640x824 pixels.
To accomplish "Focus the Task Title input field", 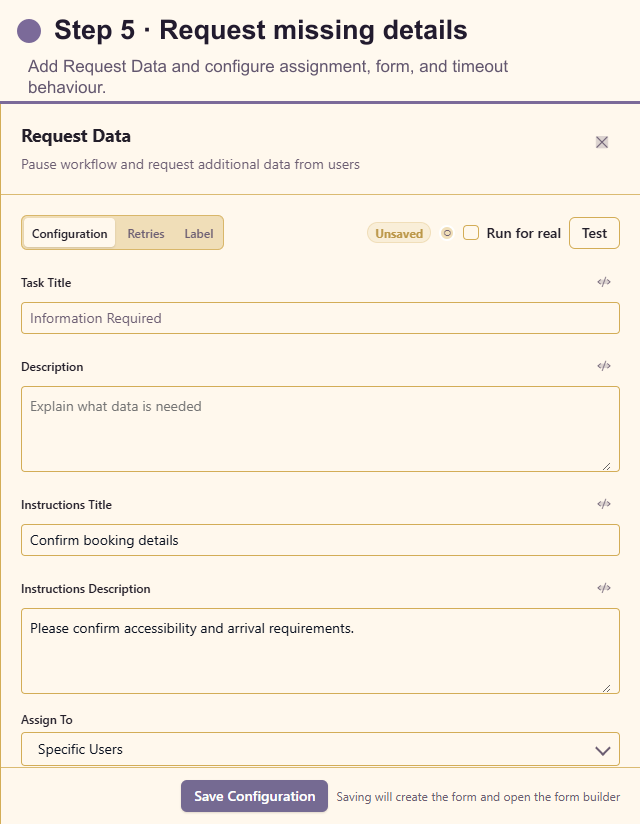I will [x=320, y=318].
